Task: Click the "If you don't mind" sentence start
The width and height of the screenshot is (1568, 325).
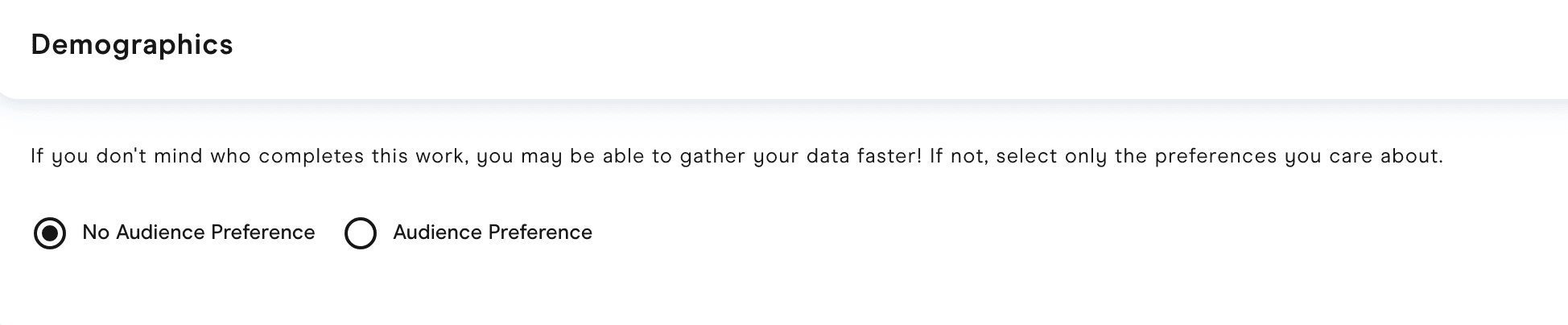Action: 89,156
